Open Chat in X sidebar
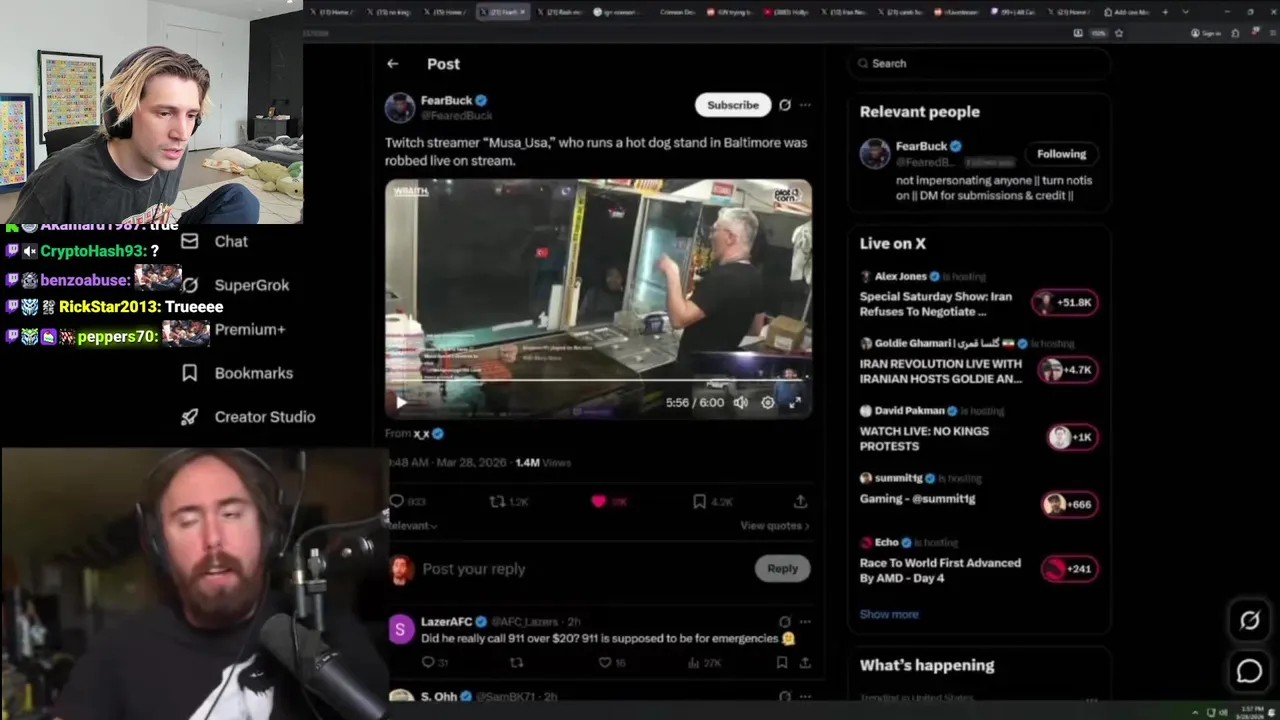 point(215,241)
